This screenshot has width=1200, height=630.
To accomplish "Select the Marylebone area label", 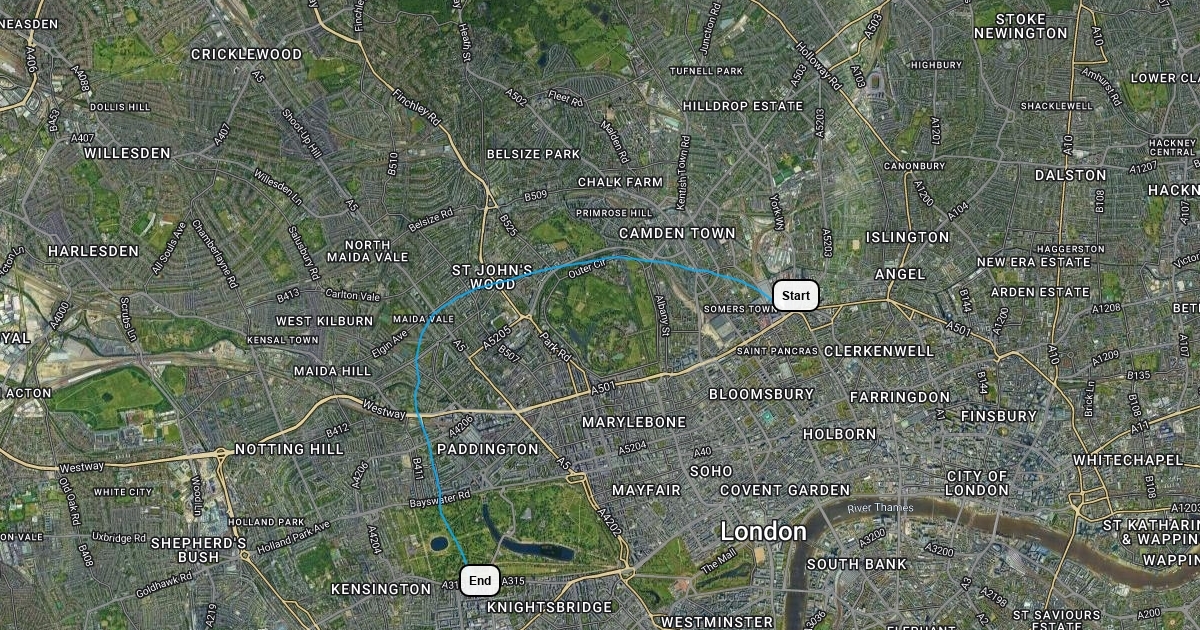I will click(x=634, y=422).
